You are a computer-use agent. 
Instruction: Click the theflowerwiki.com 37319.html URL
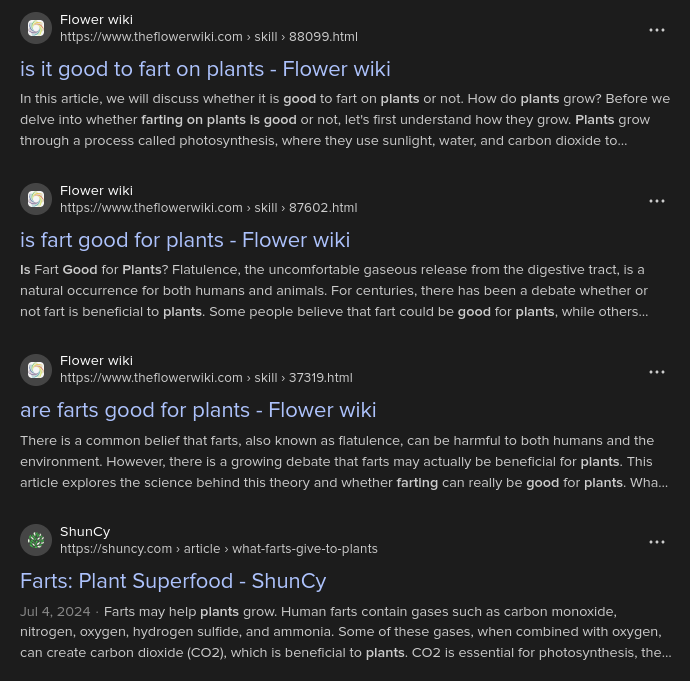pos(206,378)
